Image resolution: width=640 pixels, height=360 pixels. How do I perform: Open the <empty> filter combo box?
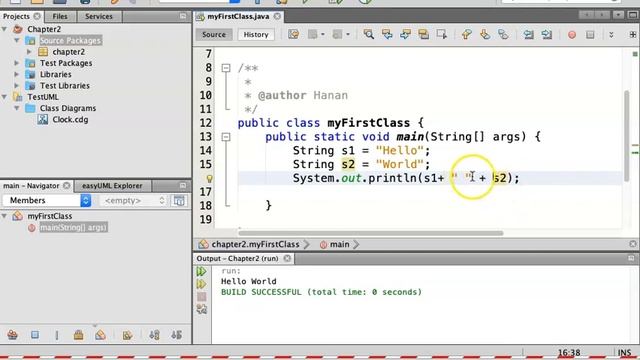pyautogui.click(x=133, y=200)
